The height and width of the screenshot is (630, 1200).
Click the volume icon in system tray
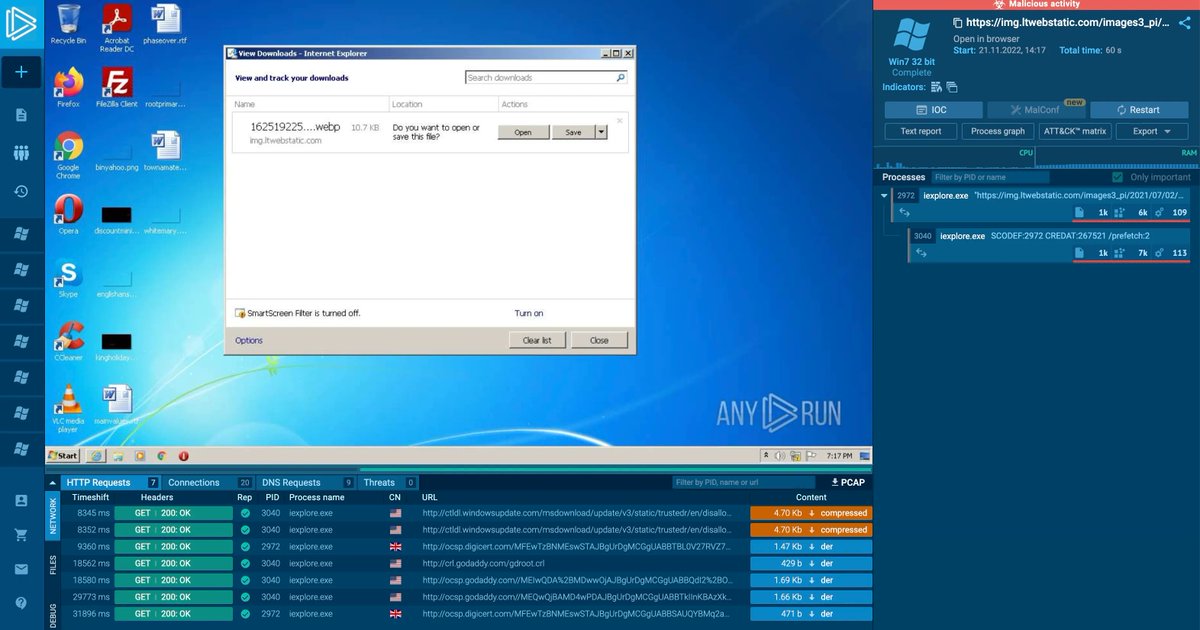[781, 456]
